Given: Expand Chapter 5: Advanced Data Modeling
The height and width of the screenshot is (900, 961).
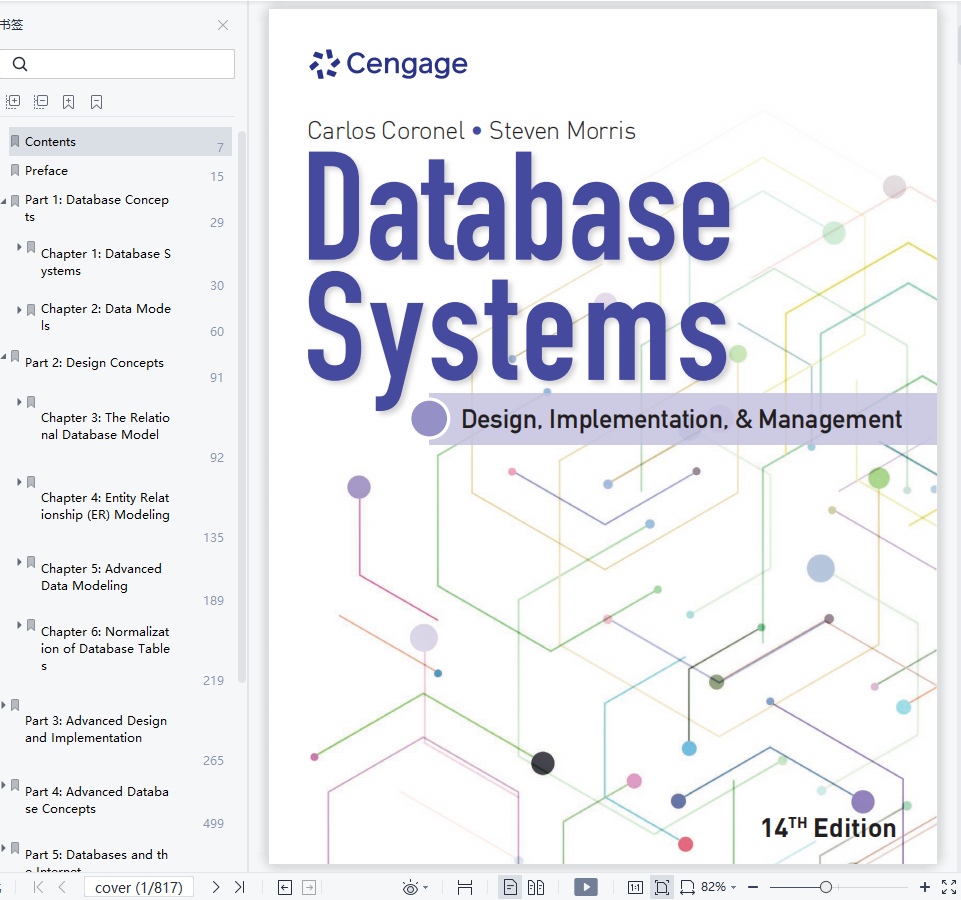Looking at the screenshot, I should pyautogui.click(x=19, y=562).
